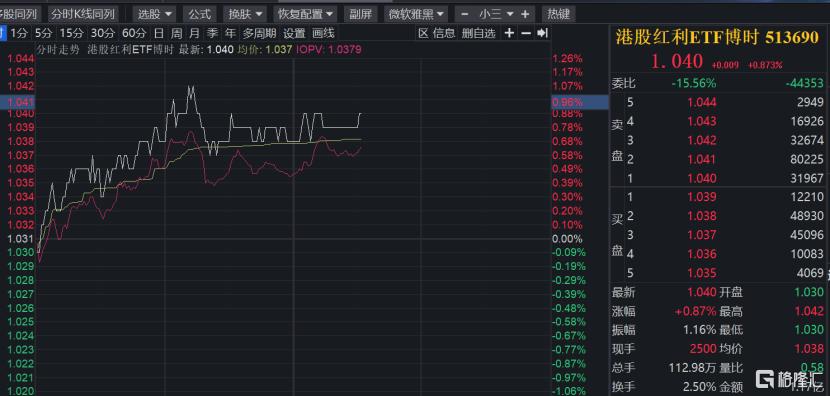Open the 微软雅黑 font dropdown
The image size is (830, 396).
(416, 14)
